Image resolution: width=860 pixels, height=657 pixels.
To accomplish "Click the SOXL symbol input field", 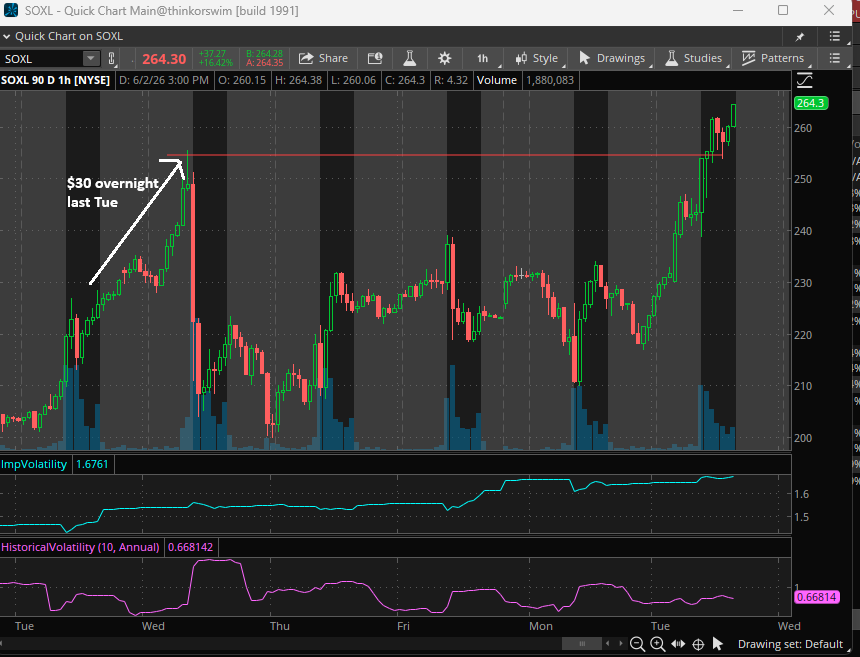I will tap(43, 59).
